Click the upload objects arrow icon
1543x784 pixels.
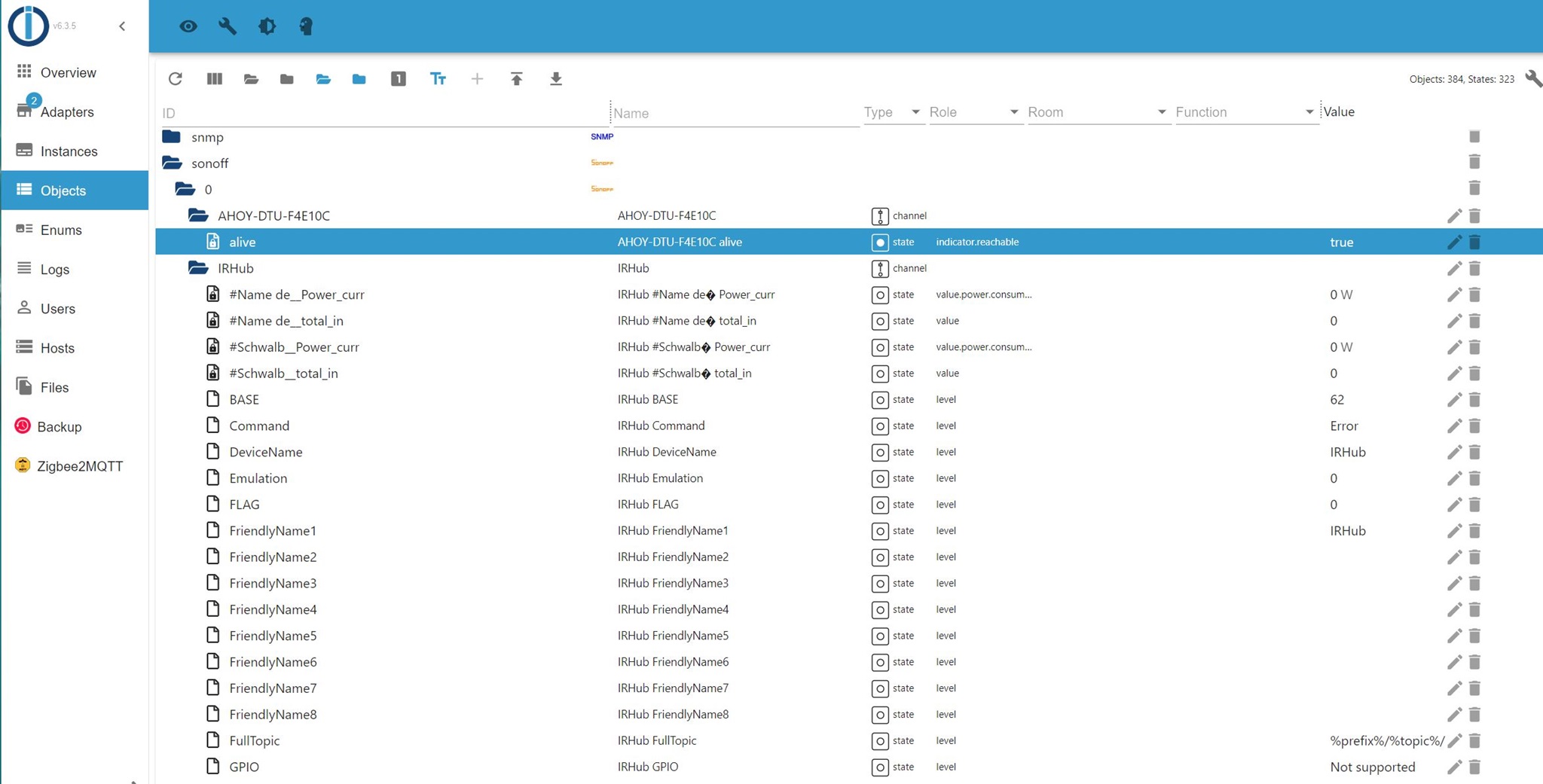tap(517, 79)
